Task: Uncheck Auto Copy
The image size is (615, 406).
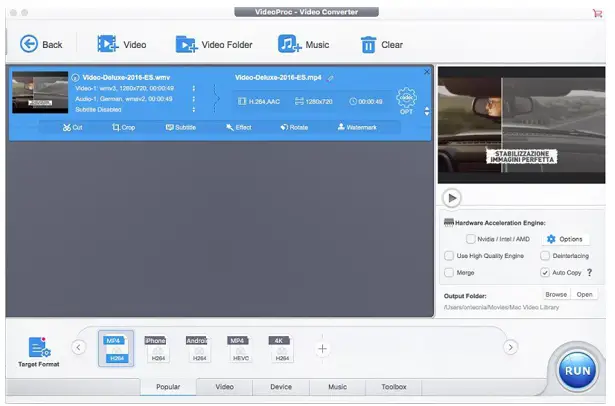Action: pos(545,272)
